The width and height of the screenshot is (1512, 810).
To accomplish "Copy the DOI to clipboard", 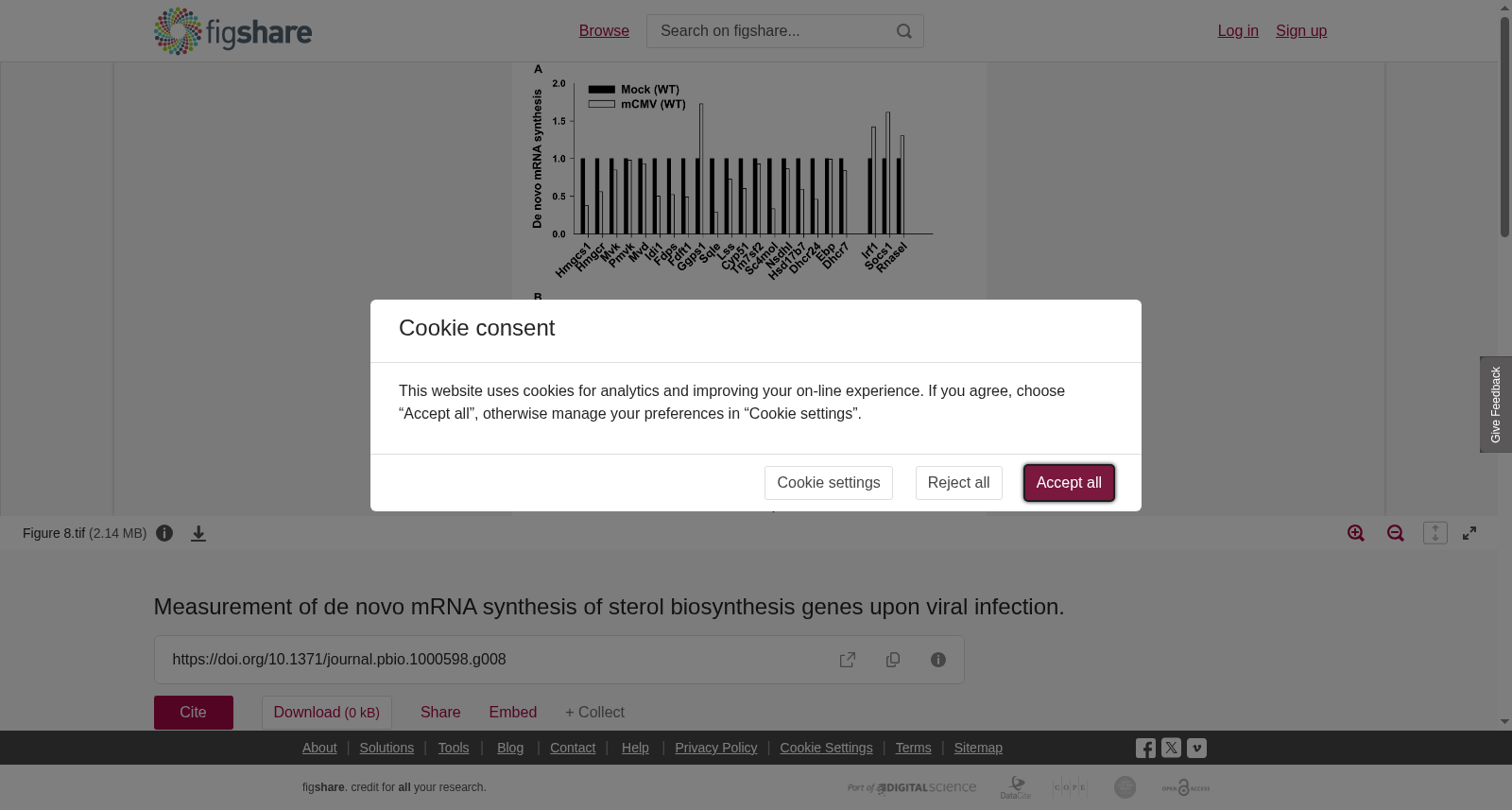I will [x=893, y=660].
